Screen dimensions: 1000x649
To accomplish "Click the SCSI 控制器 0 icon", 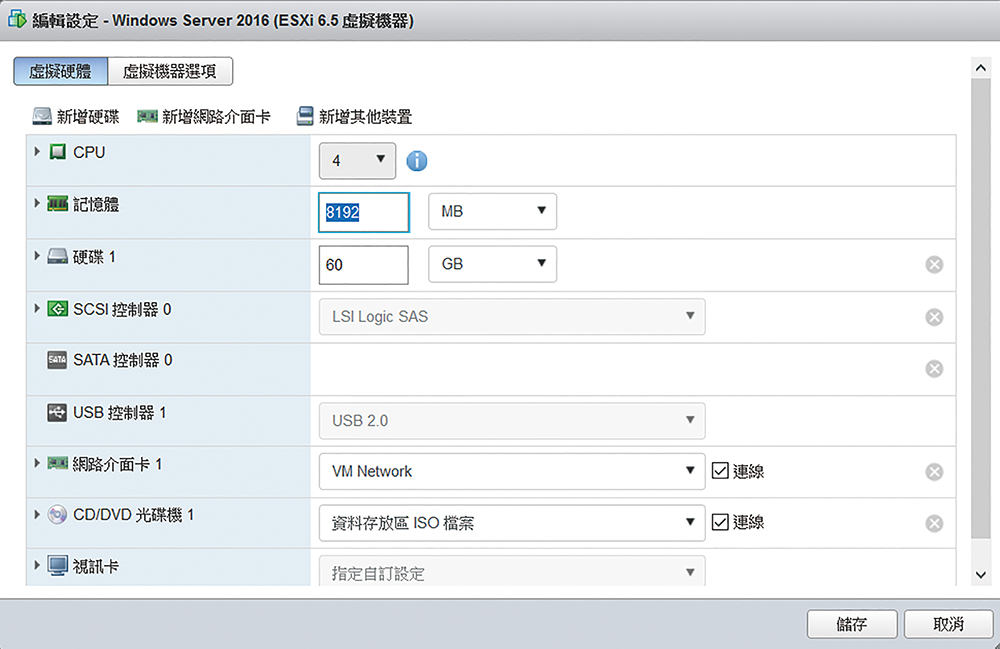I will pos(57,309).
